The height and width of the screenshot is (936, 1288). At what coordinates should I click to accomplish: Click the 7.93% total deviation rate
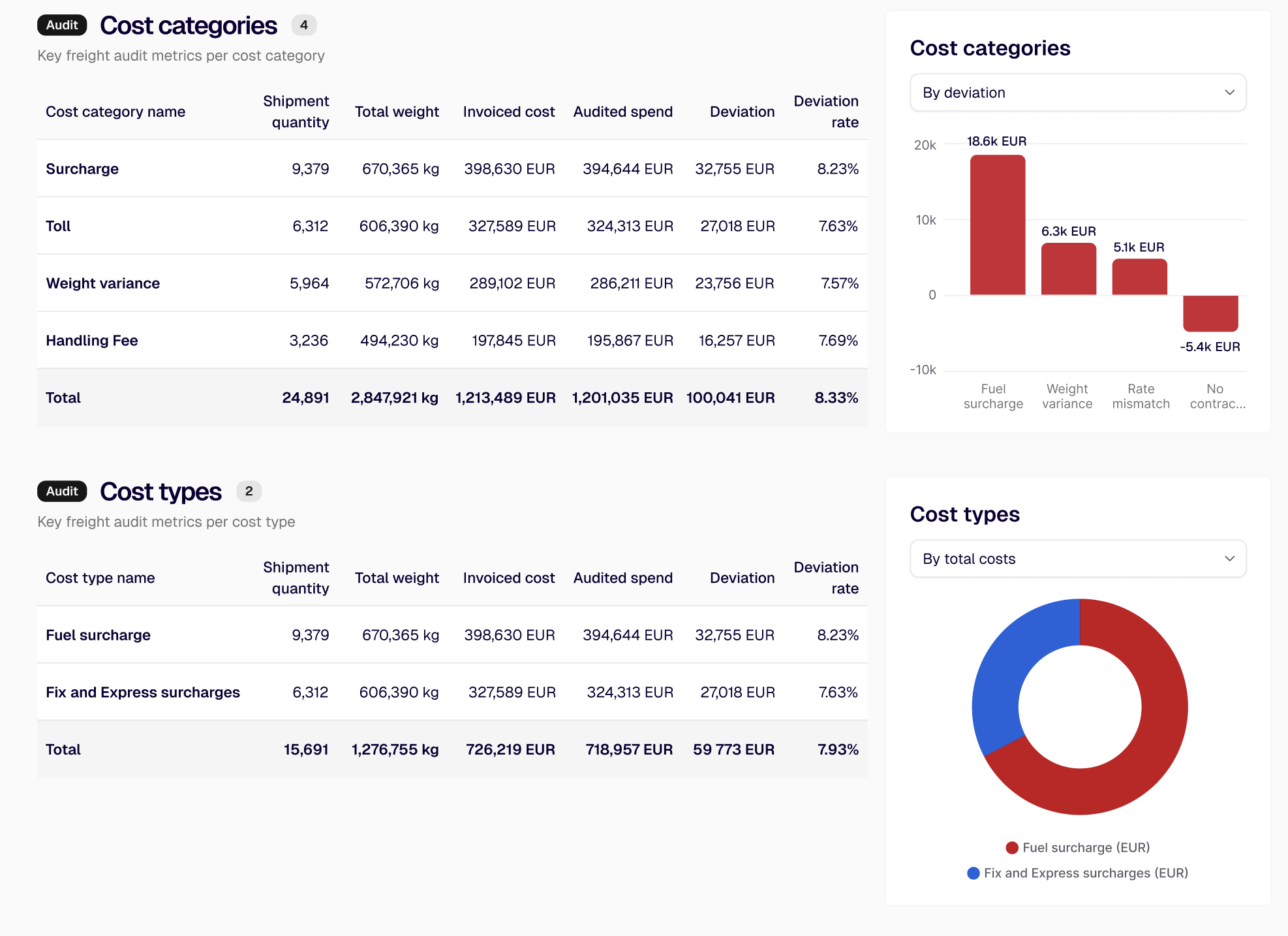pos(838,750)
